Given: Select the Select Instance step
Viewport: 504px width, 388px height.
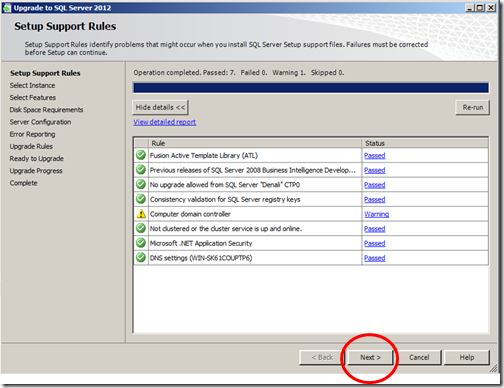Looking at the screenshot, I should 32,86.
